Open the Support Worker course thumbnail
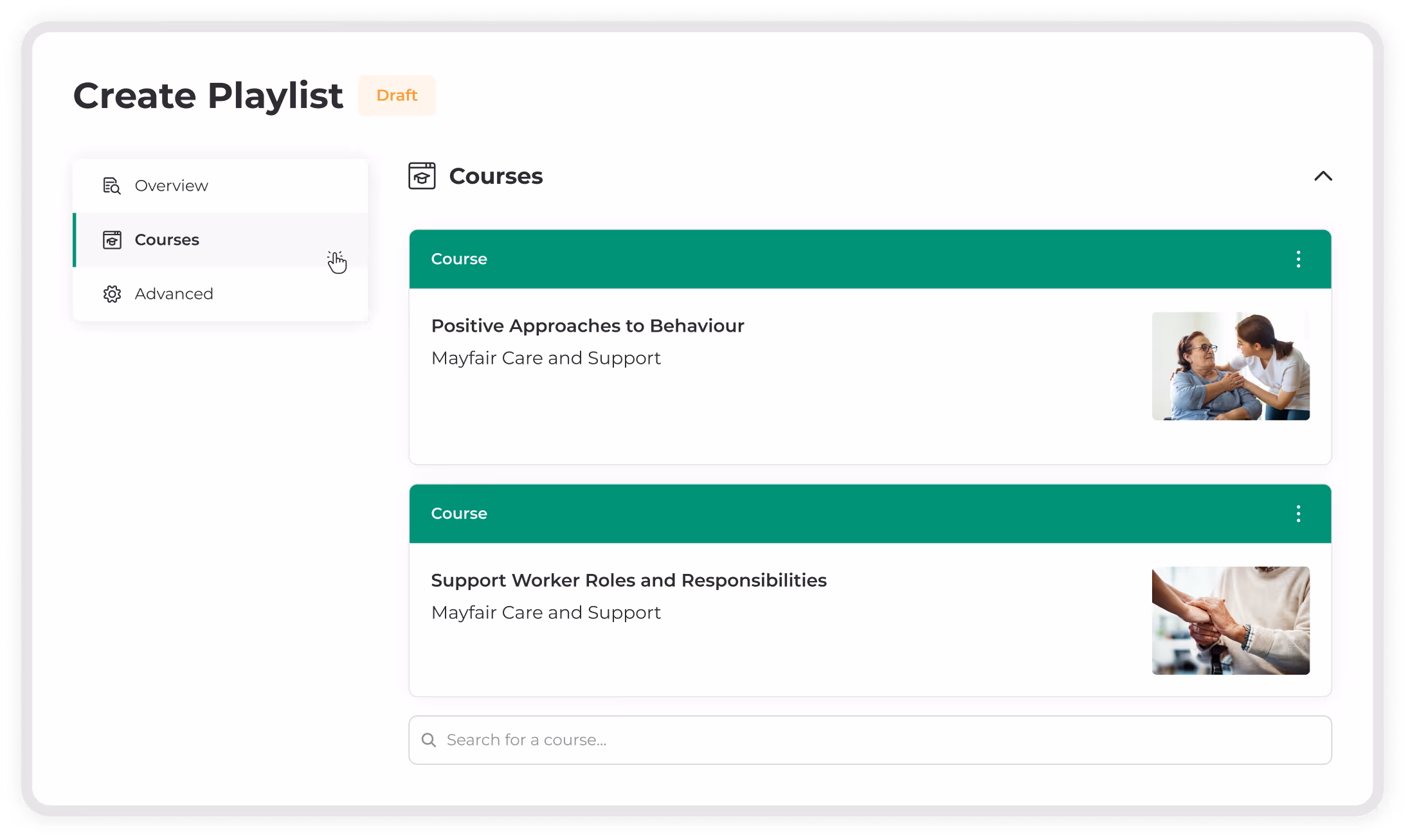The image size is (1408, 840). coord(1230,620)
